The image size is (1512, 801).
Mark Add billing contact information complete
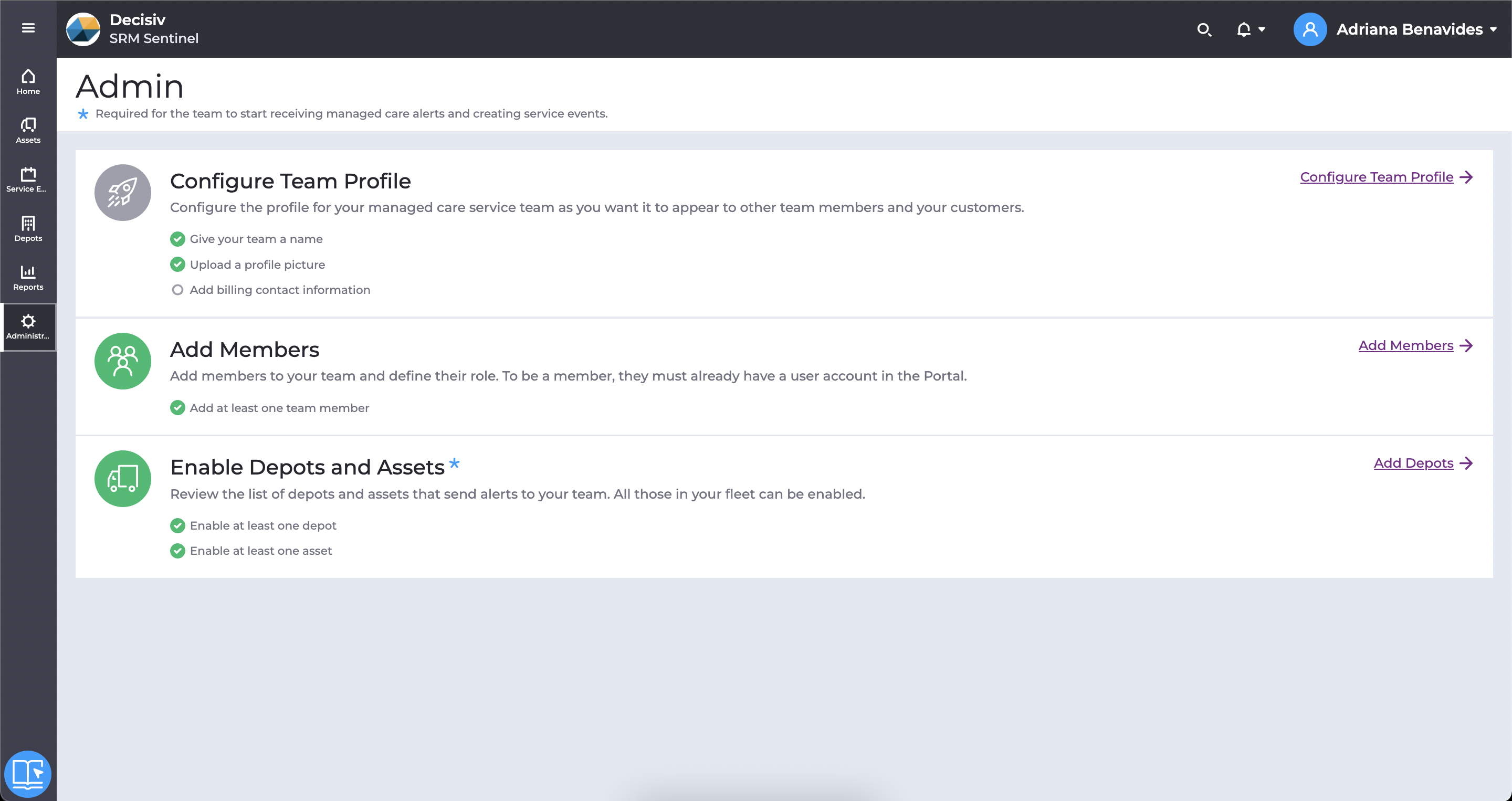click(x=177, y=289)
